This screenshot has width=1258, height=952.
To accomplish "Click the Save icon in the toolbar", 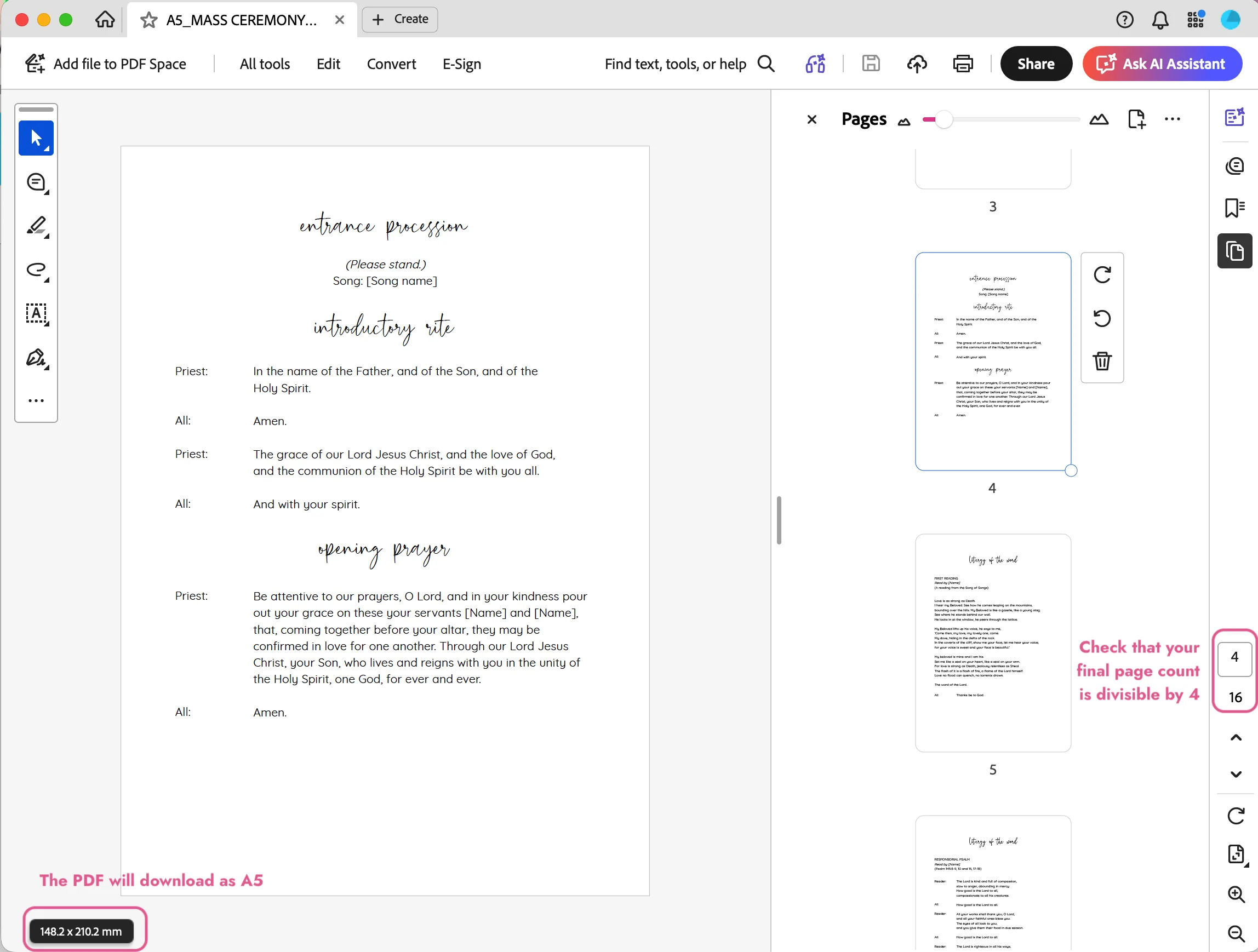I will 871,63.
